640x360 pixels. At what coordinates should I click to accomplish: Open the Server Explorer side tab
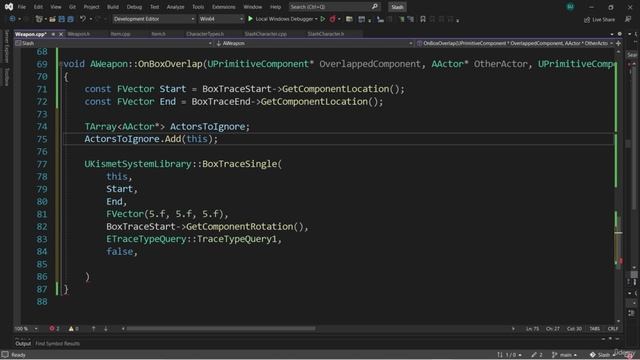[6, 46]
